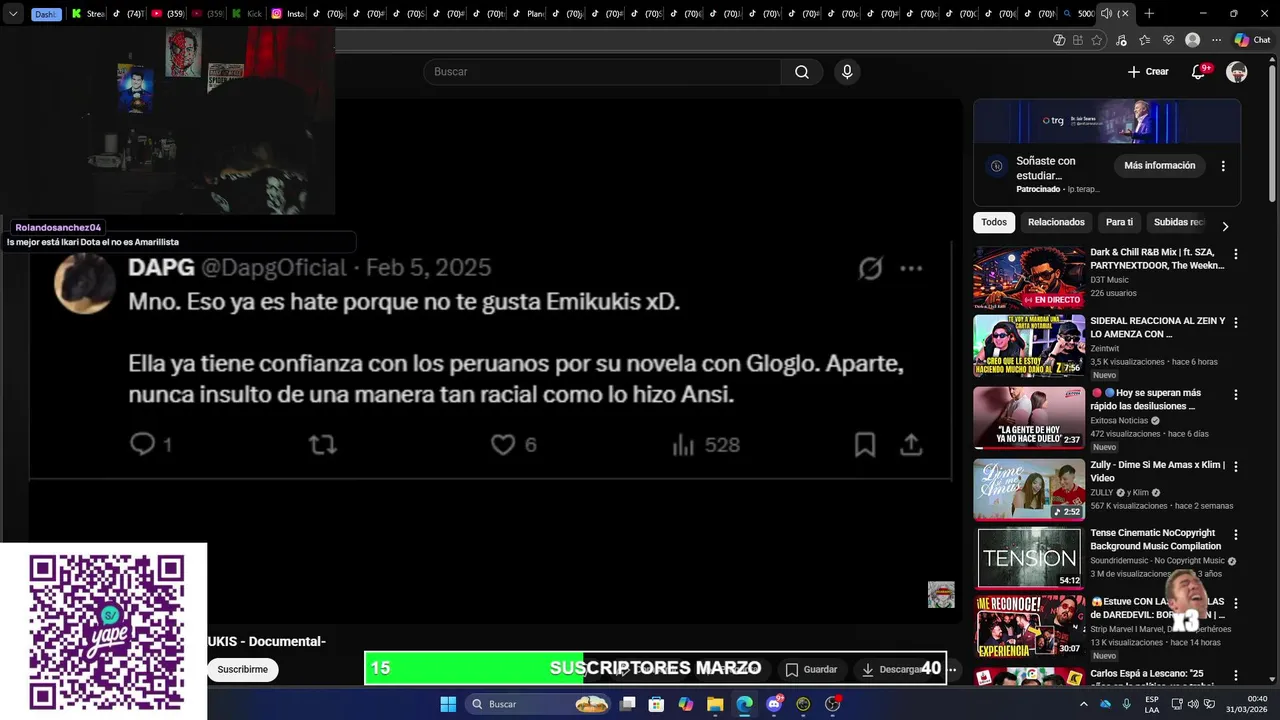
Task: Open the Windows Start menu
Action: [448, 704]
